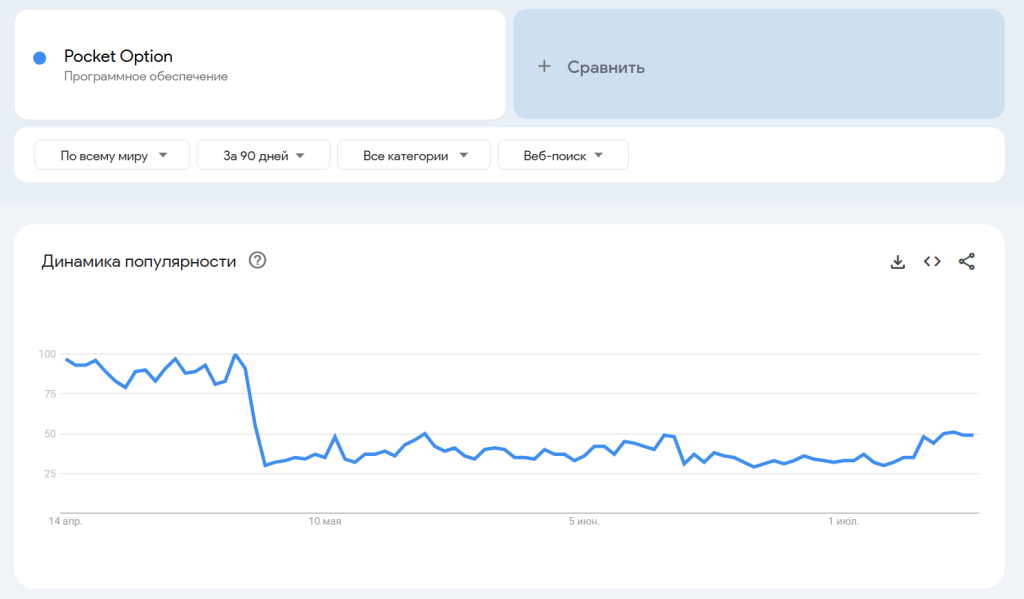1024x599 pixels.
Task: Click the blue dot beside Pocket Option
Action: (40, 58)
